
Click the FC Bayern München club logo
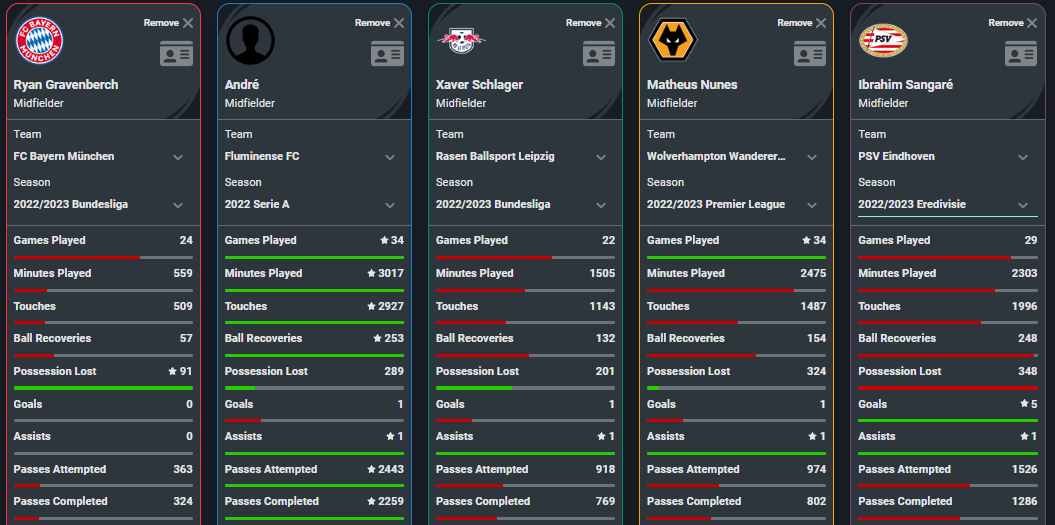point(39,41)
